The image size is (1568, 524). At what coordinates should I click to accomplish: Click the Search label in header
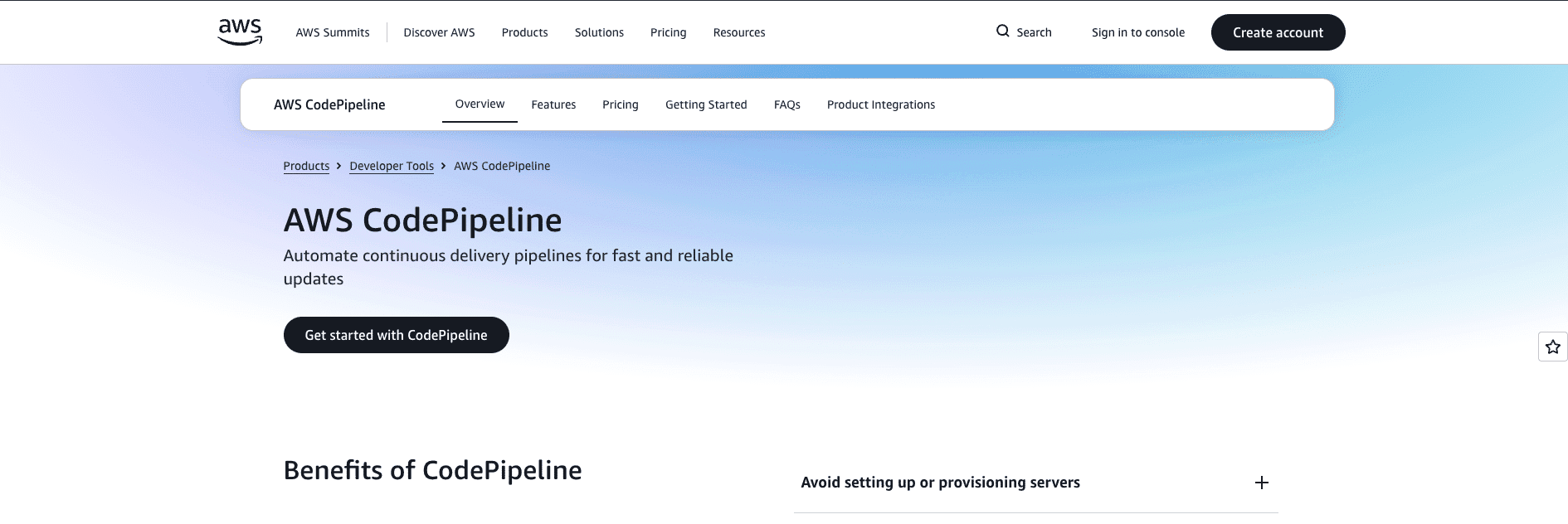point(1034,32)
